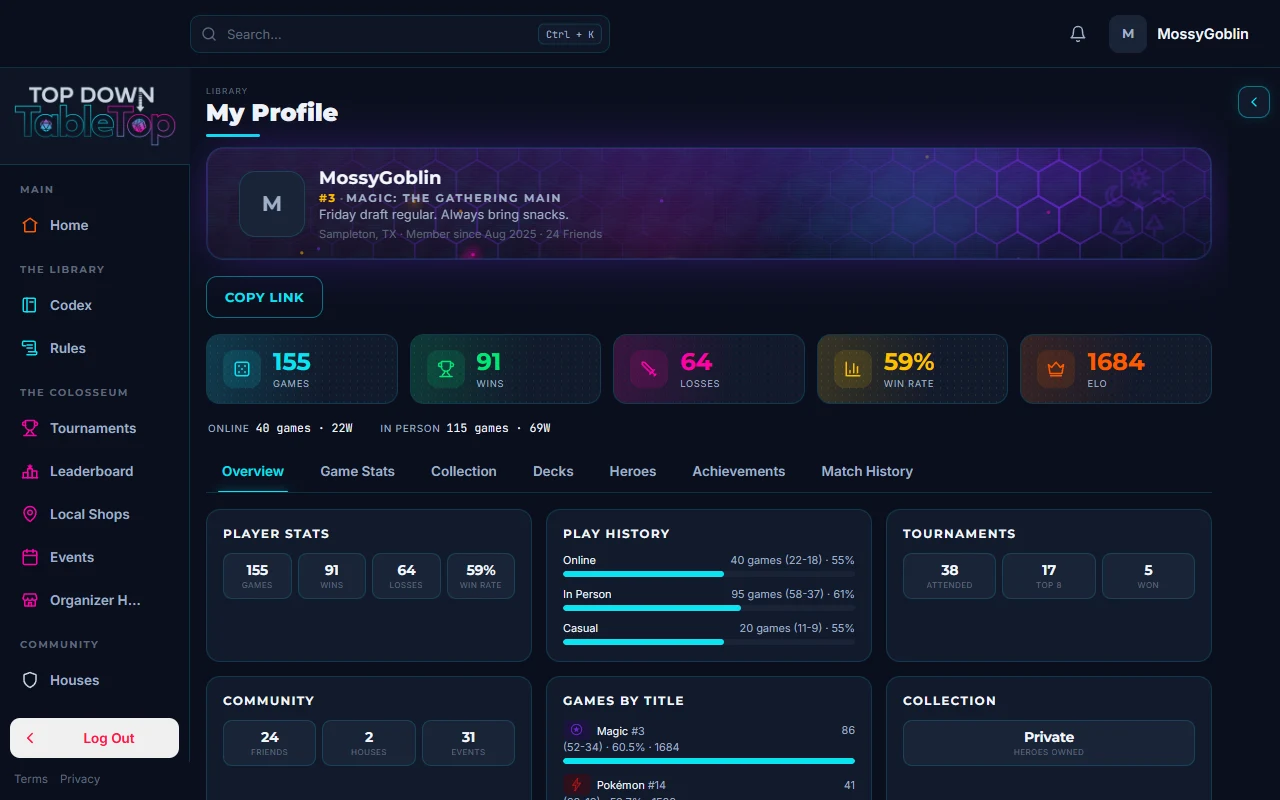The height and width of the screenshot is (800, 1280).
Task: Collapse the side panel with the chevron button
Action: point(1254,102)
